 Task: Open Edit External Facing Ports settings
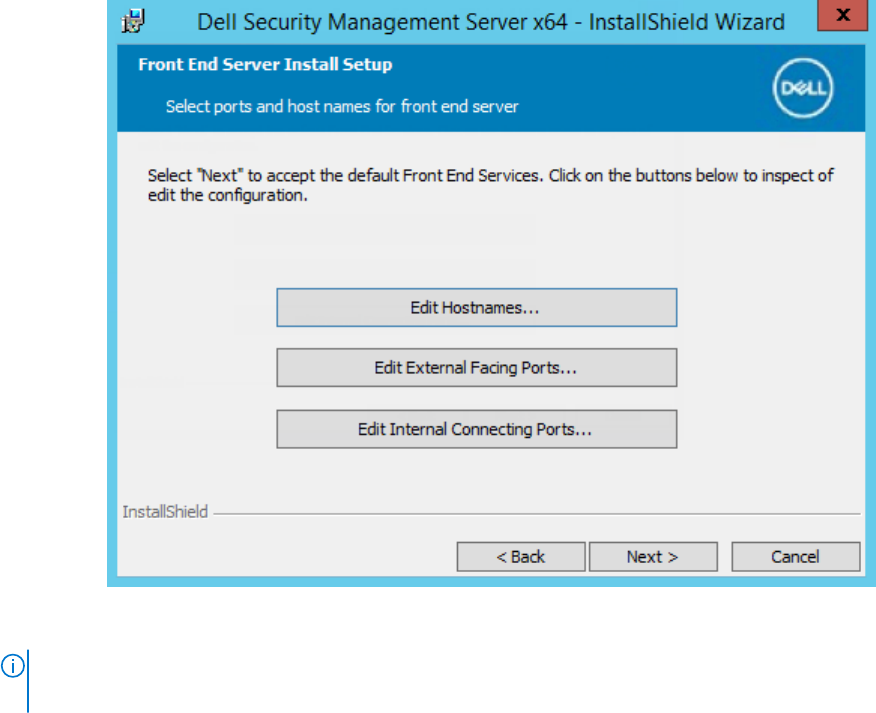tap(477, 368)
